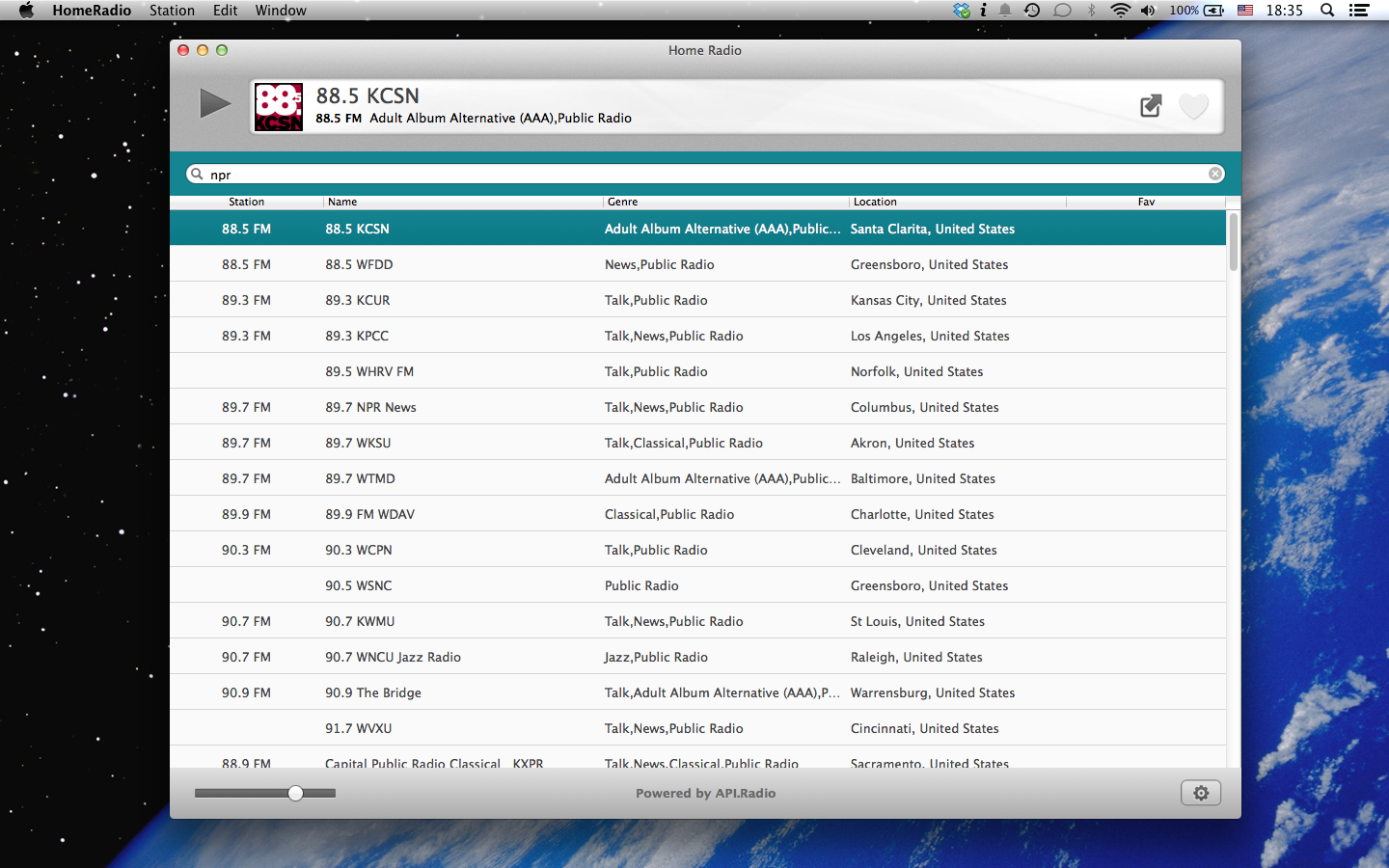Click the Classical,Public Radio genre cell
The height and width of the screenshot is (868, 1389).
pyautogui.click(x=669, y=514)
